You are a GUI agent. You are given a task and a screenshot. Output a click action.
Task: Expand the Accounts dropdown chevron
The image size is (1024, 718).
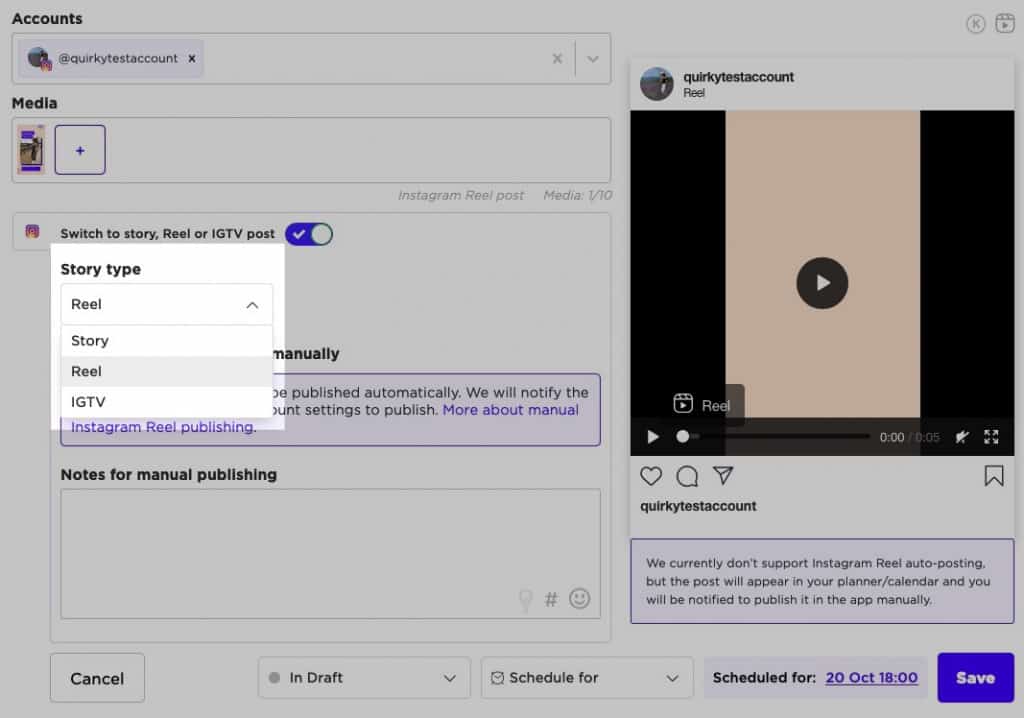coord(592,59)
